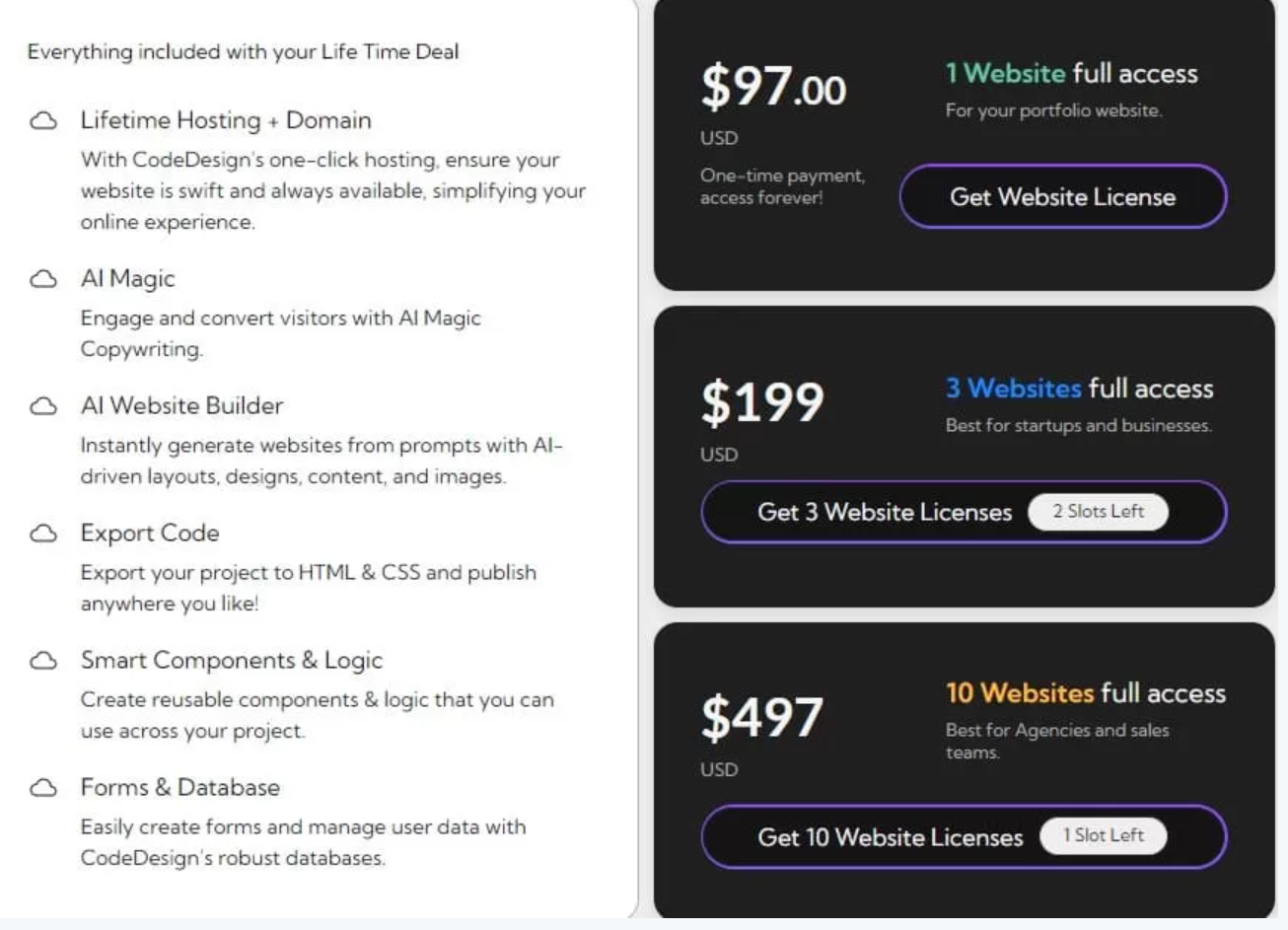Click cloud icon beside Lifetime Hosting + Domain
The height and width of the screenshot is (930, 1288).
43,121
